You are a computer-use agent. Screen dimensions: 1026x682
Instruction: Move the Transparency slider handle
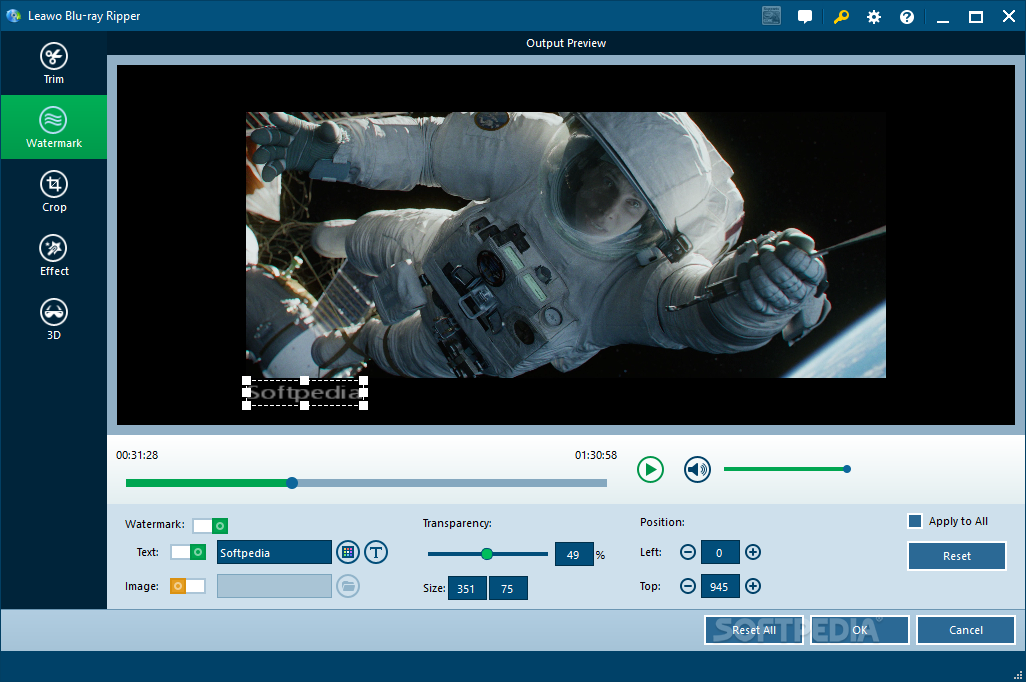(487, 554)
